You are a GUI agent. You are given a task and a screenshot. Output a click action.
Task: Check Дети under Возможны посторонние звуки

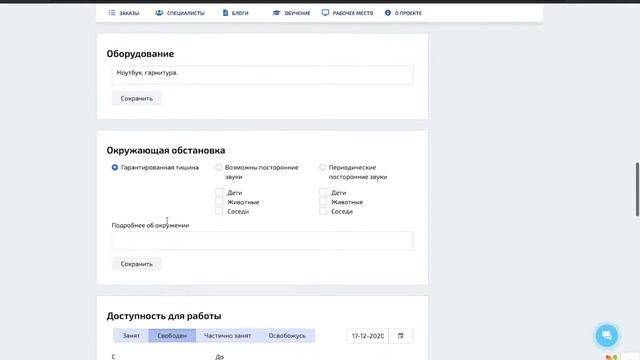[x=219, y=192]
